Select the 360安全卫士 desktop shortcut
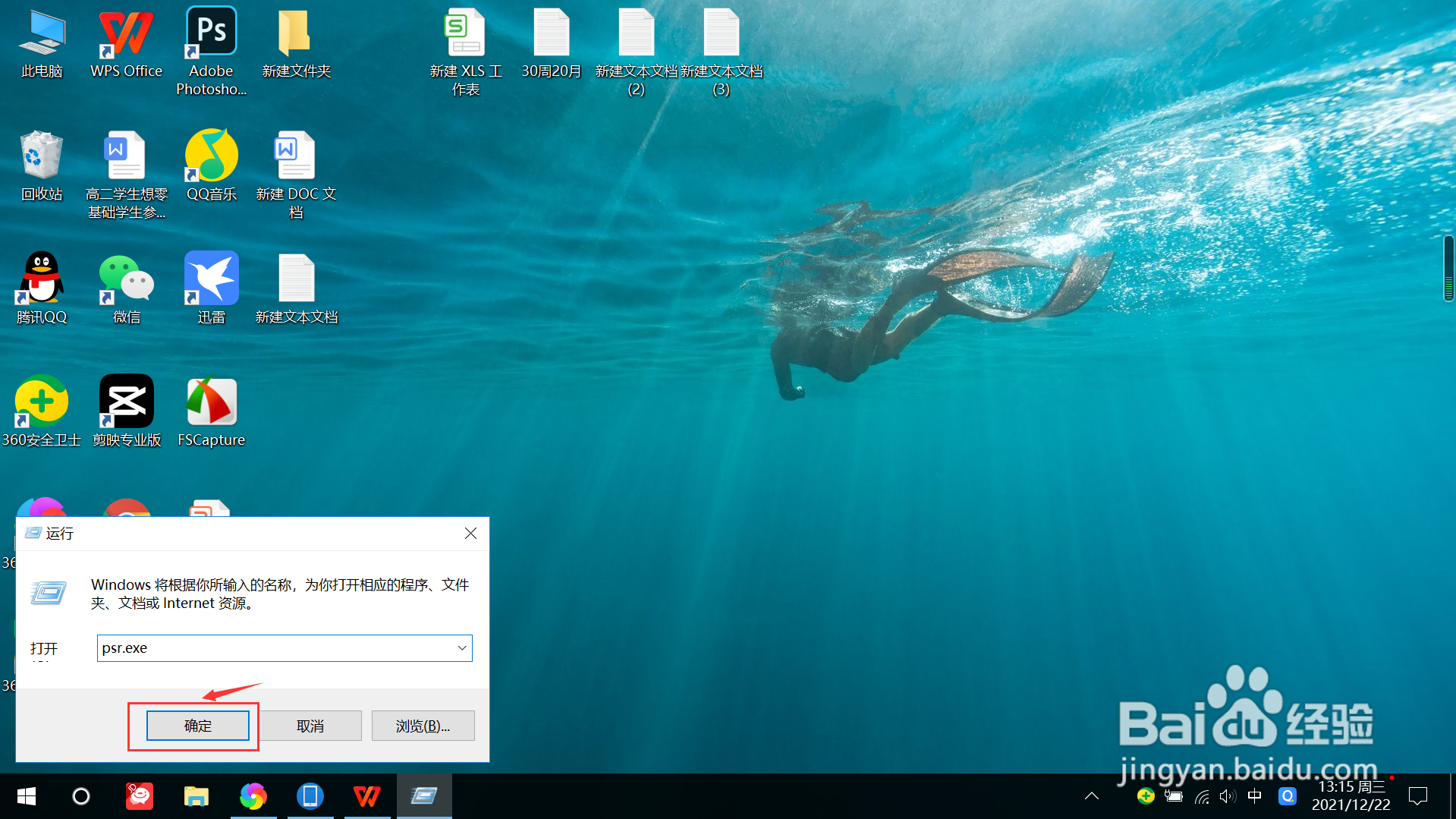The width and height of the screenshot is (1456, 819). [x=42, y=411]
